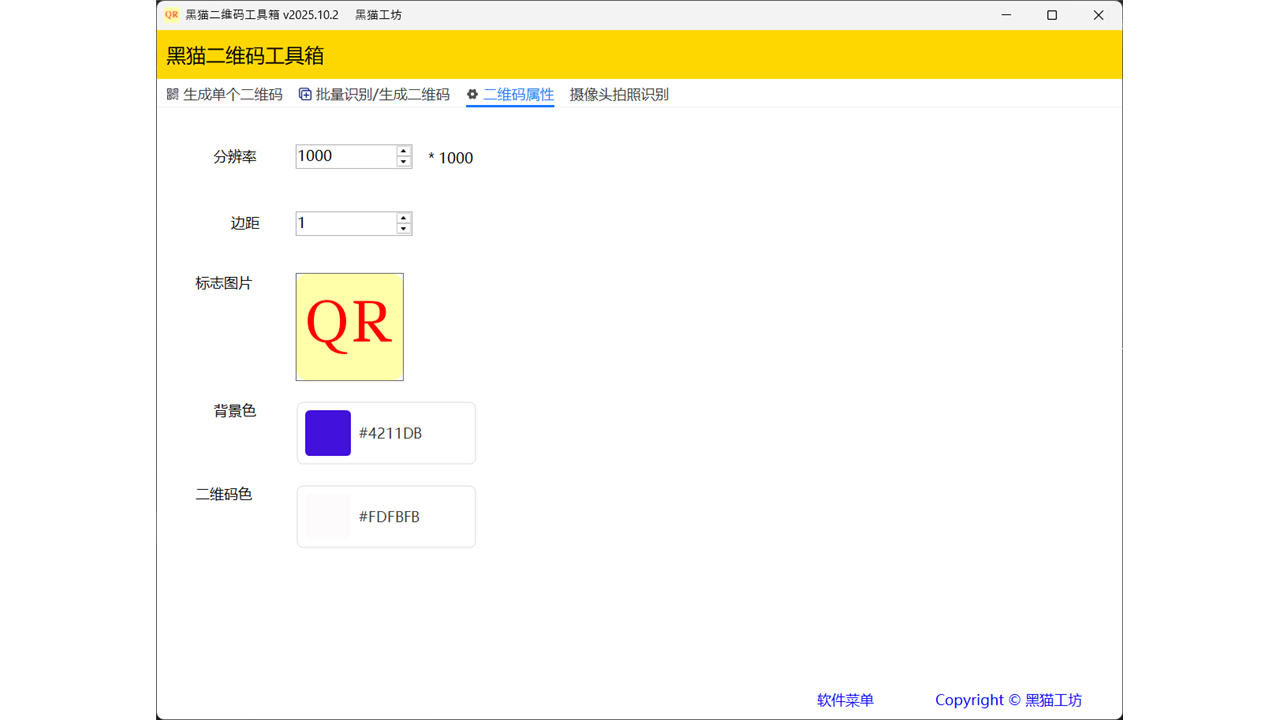Viewport: 1280px width, 720px height.
Task: Maximize the 黑猫二维码工具箱 window
Action: pyautogui.click(x=1052, y=15)
